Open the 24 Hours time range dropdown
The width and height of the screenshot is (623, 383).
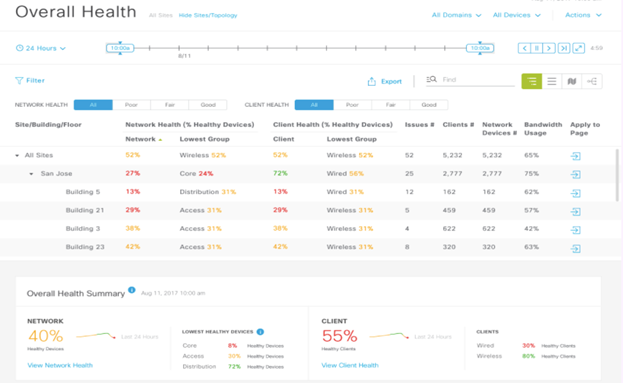pos(41,48)
